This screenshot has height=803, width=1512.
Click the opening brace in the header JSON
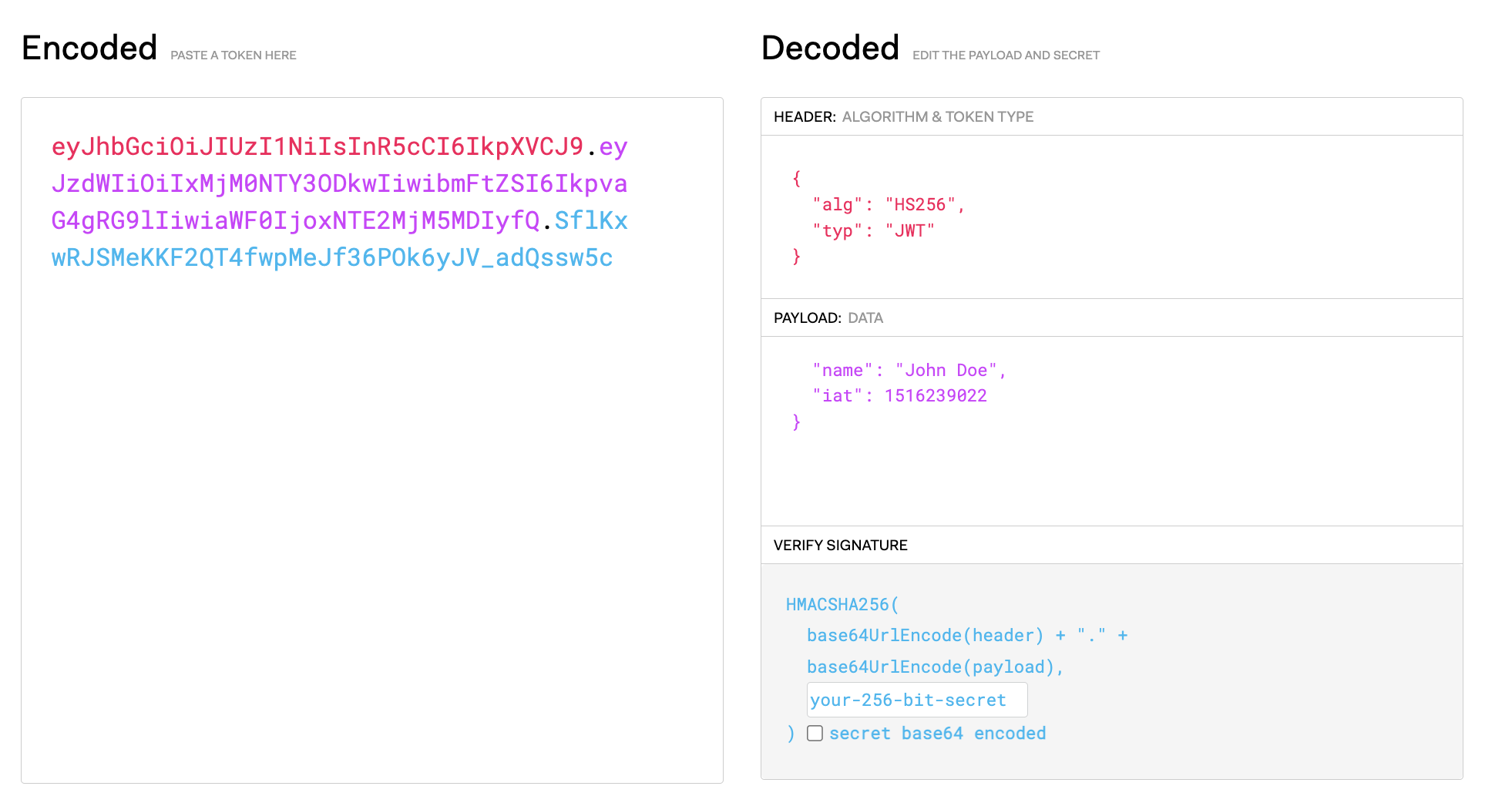[x=797, y=178]
